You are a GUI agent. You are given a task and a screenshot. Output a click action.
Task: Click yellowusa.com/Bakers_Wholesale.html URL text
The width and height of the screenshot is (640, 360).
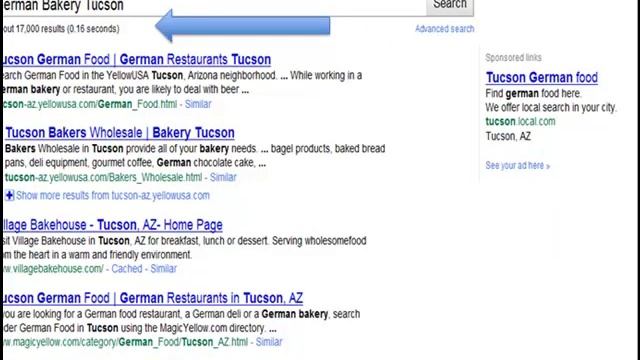[103, 177]
